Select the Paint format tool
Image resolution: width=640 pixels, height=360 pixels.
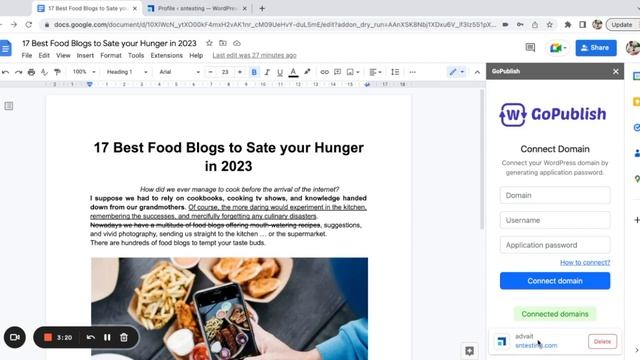[57, 72]
